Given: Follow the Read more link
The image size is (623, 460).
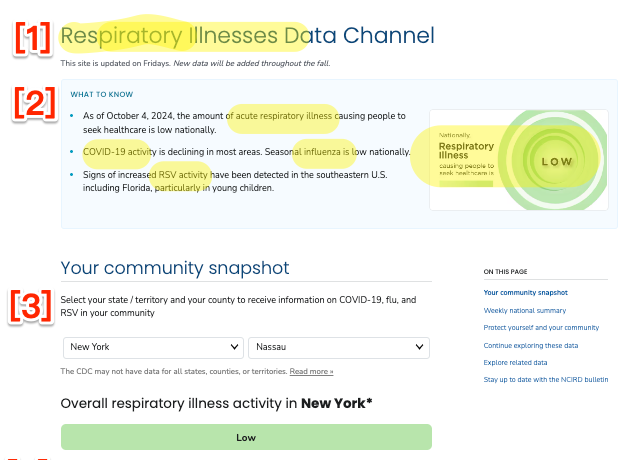Looking at the screenshot, I should (x=311, y=371).
